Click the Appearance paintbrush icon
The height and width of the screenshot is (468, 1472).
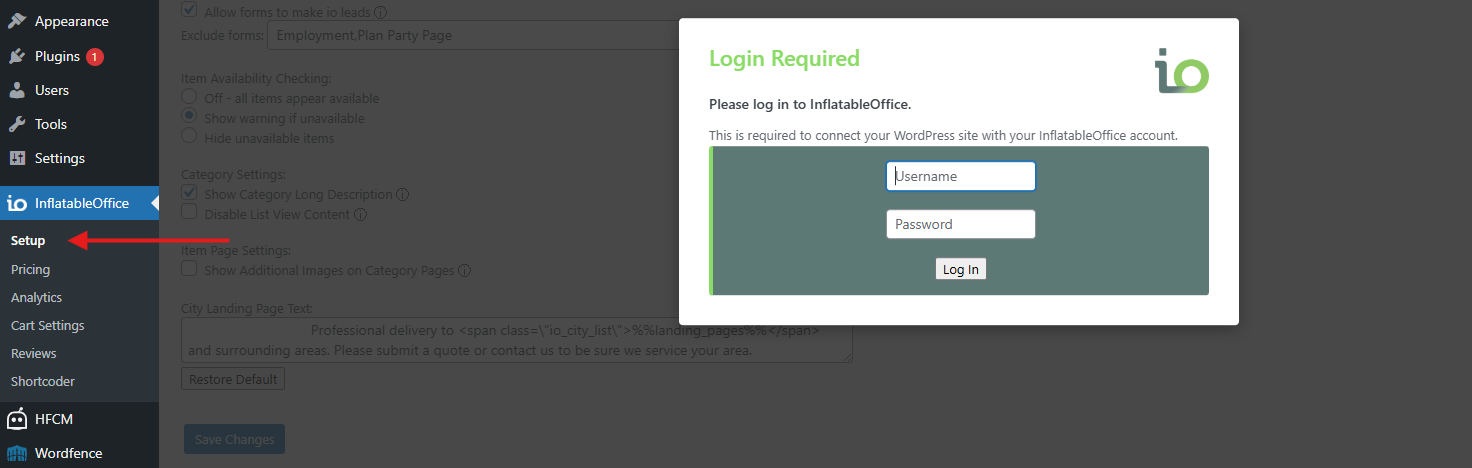coord(17,21)
